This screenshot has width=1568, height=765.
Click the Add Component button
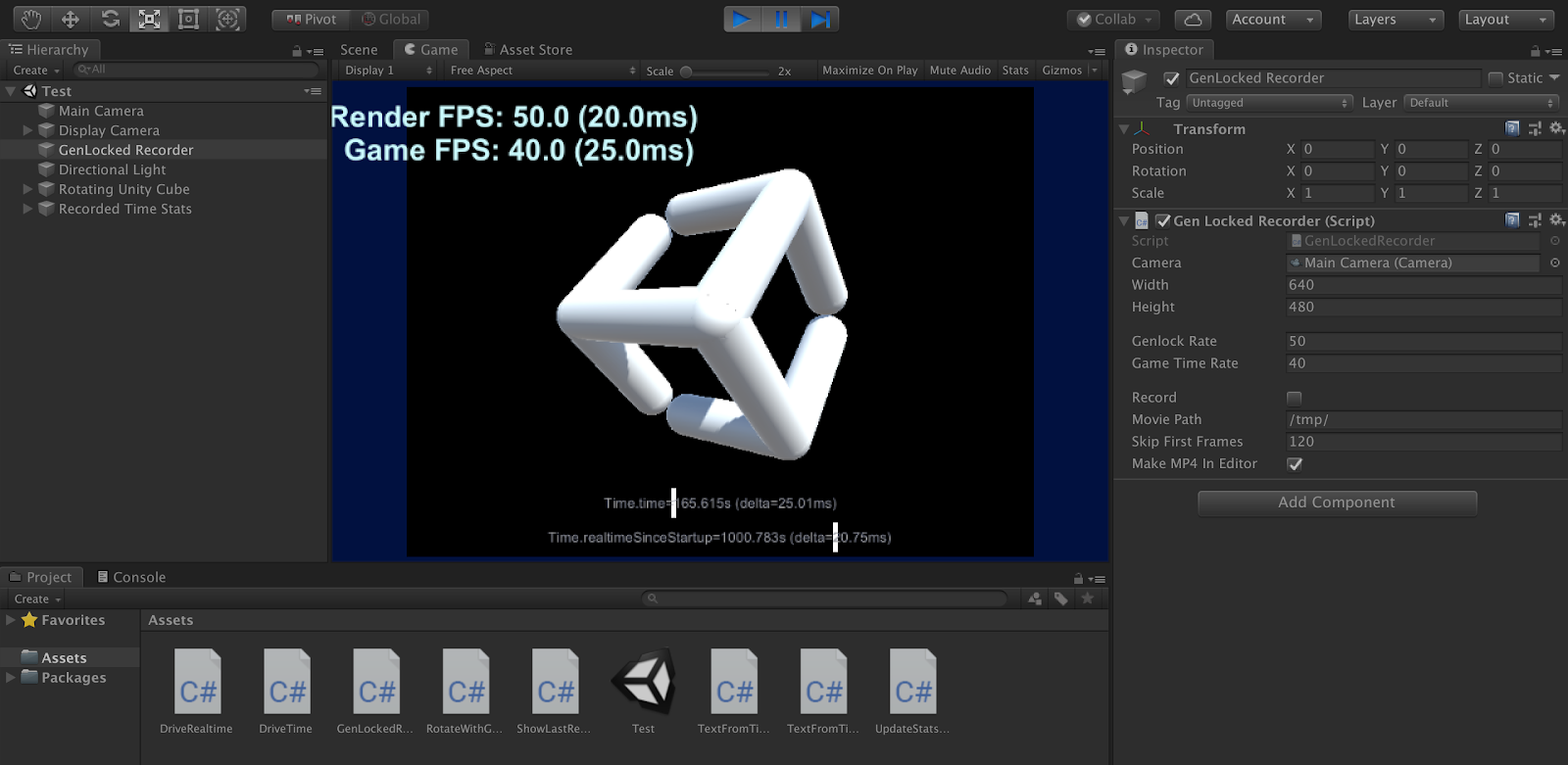pos(1337,502)
